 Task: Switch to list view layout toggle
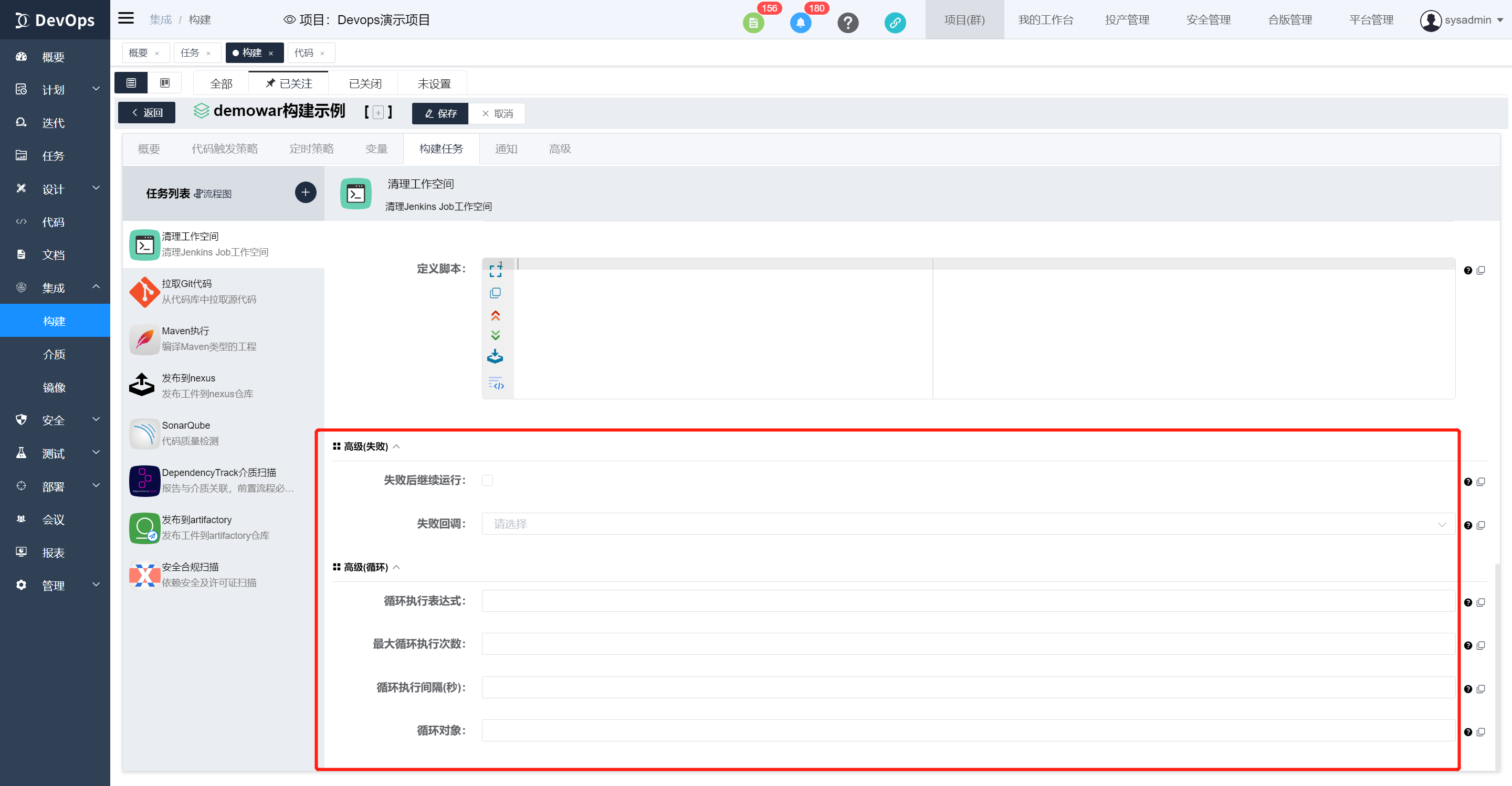tap(131, 83)
